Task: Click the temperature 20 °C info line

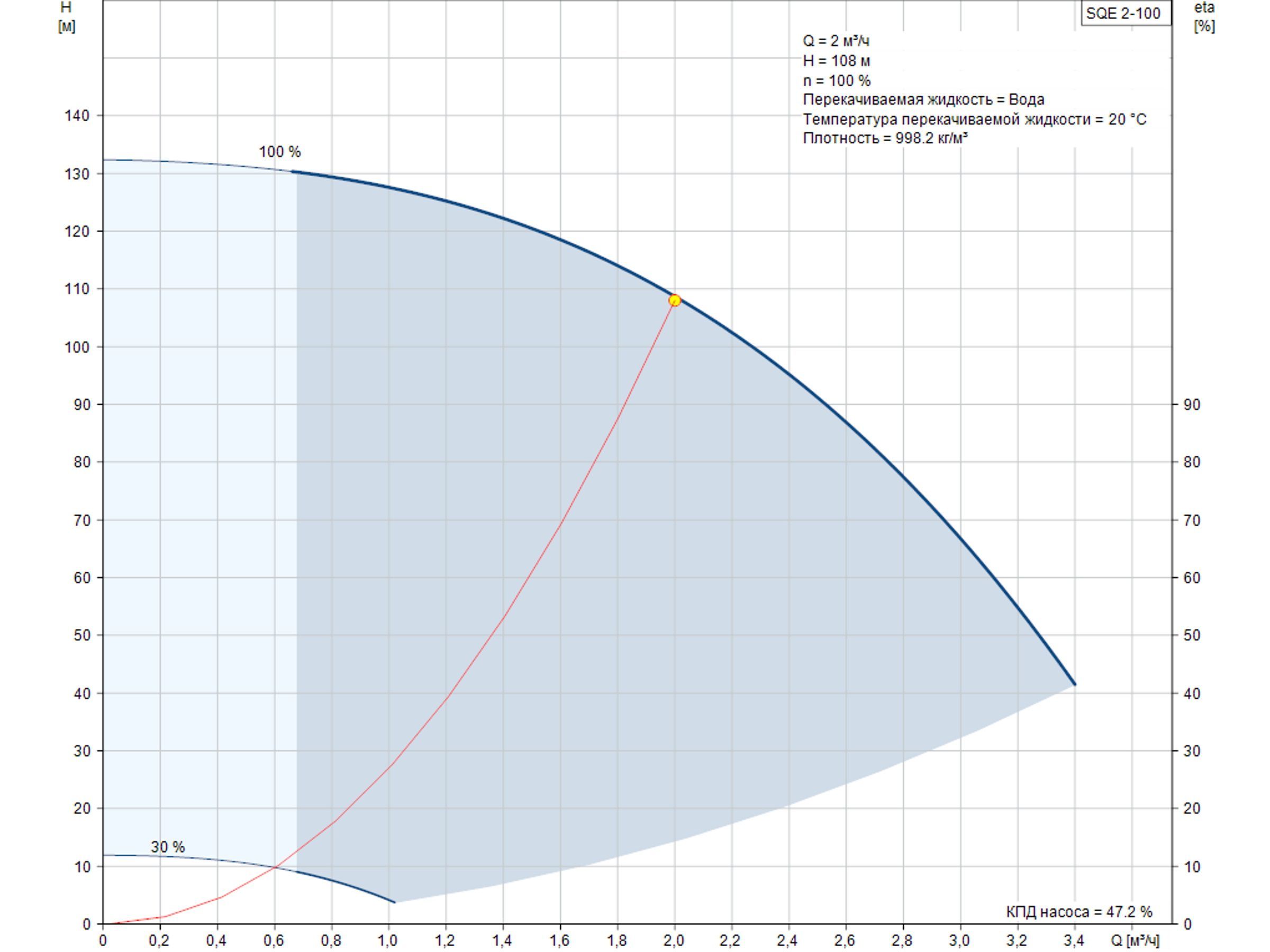Action: click(x=974, y=119)
